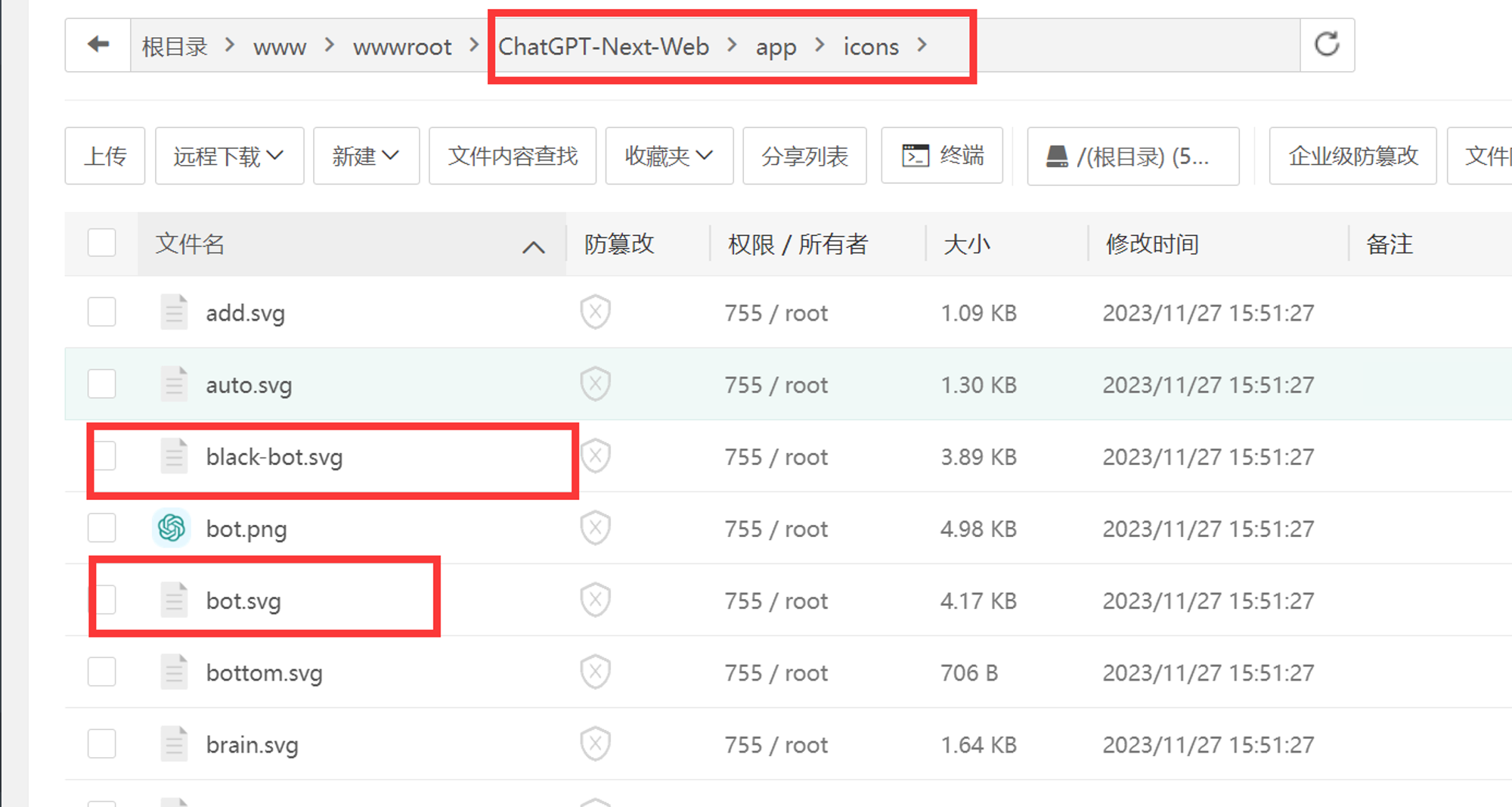Click the refresh icon in path bar
This screenshot has height=807, width=1512.
1327,45
